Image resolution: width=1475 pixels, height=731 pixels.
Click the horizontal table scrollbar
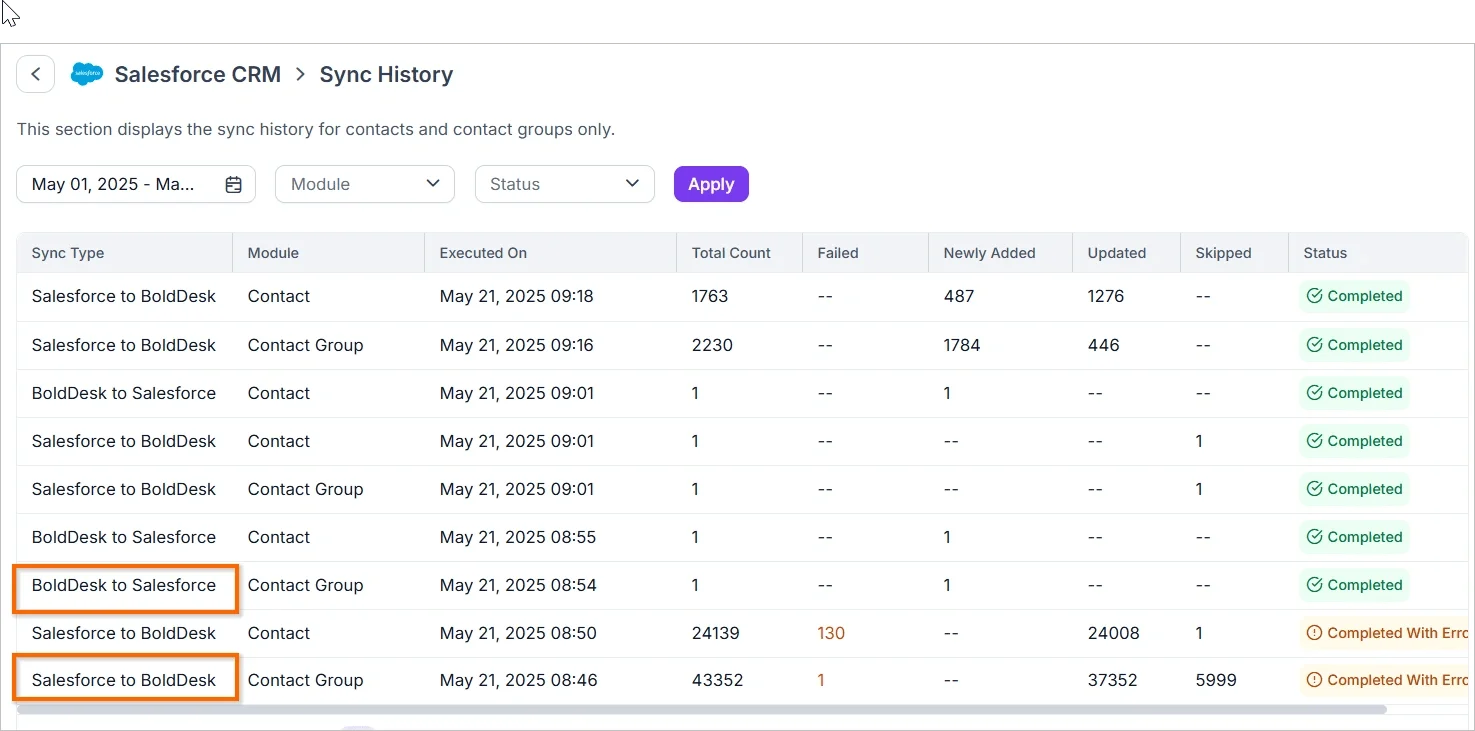pos(702,709)
